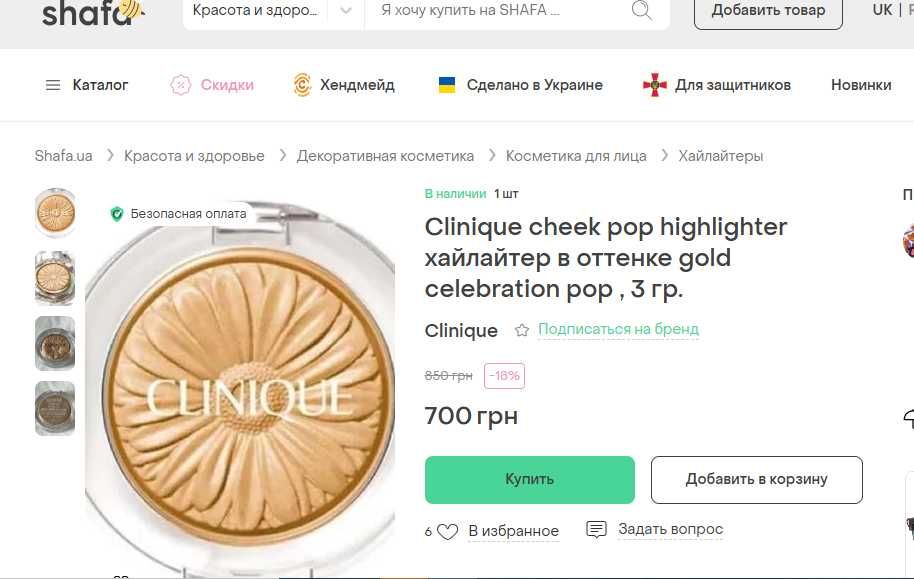Image resolution: width=914 pixels, height=579 pixels.
Task: Toggle heart to add to favorites
Action: pos(447,531)
